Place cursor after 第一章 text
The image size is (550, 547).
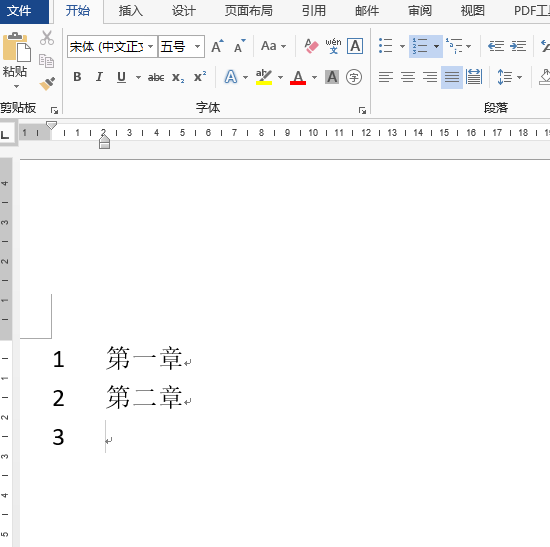tap(184, 359)
